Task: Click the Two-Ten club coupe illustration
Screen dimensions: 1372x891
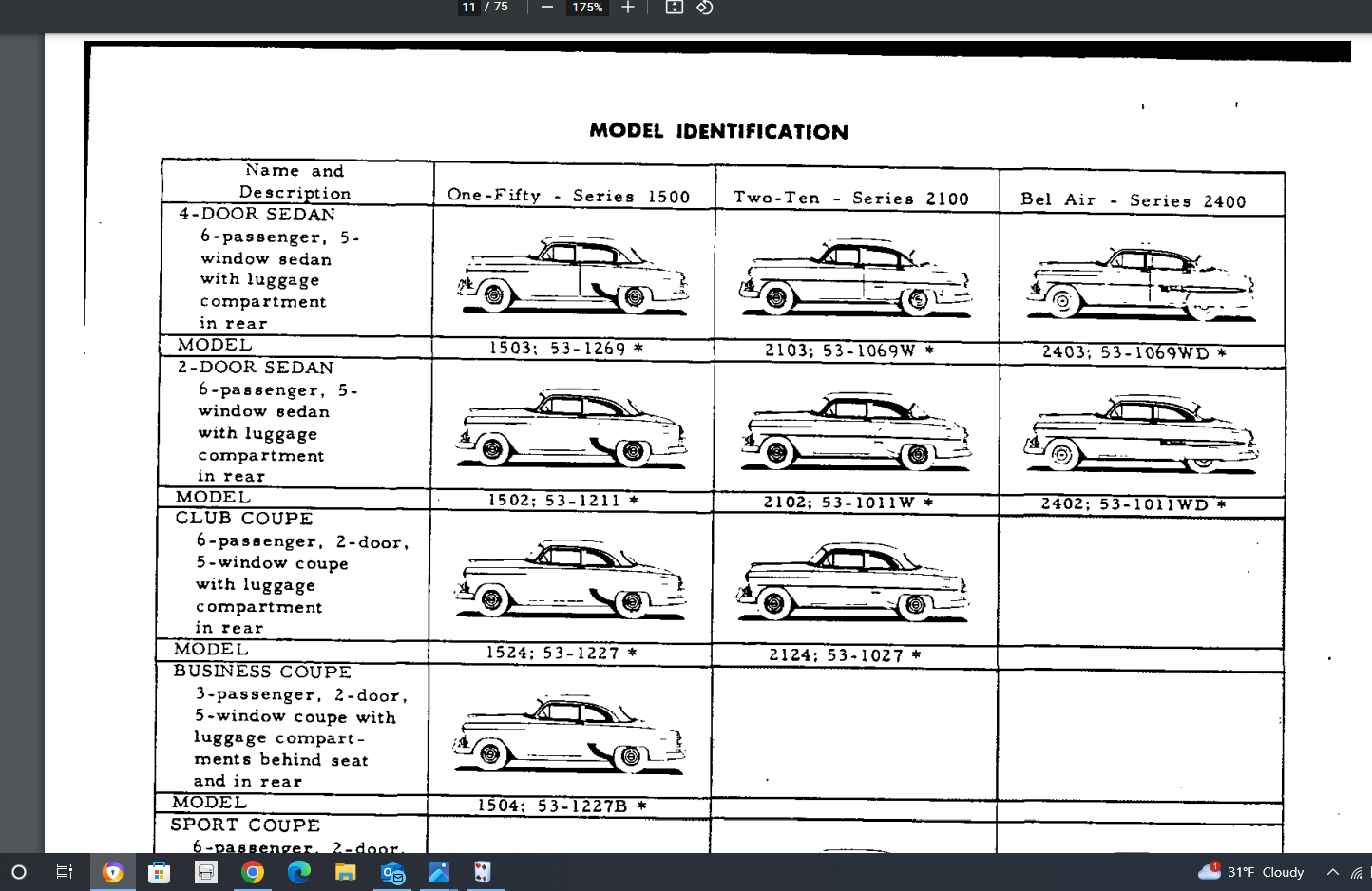Action: [x=852, y=582]
